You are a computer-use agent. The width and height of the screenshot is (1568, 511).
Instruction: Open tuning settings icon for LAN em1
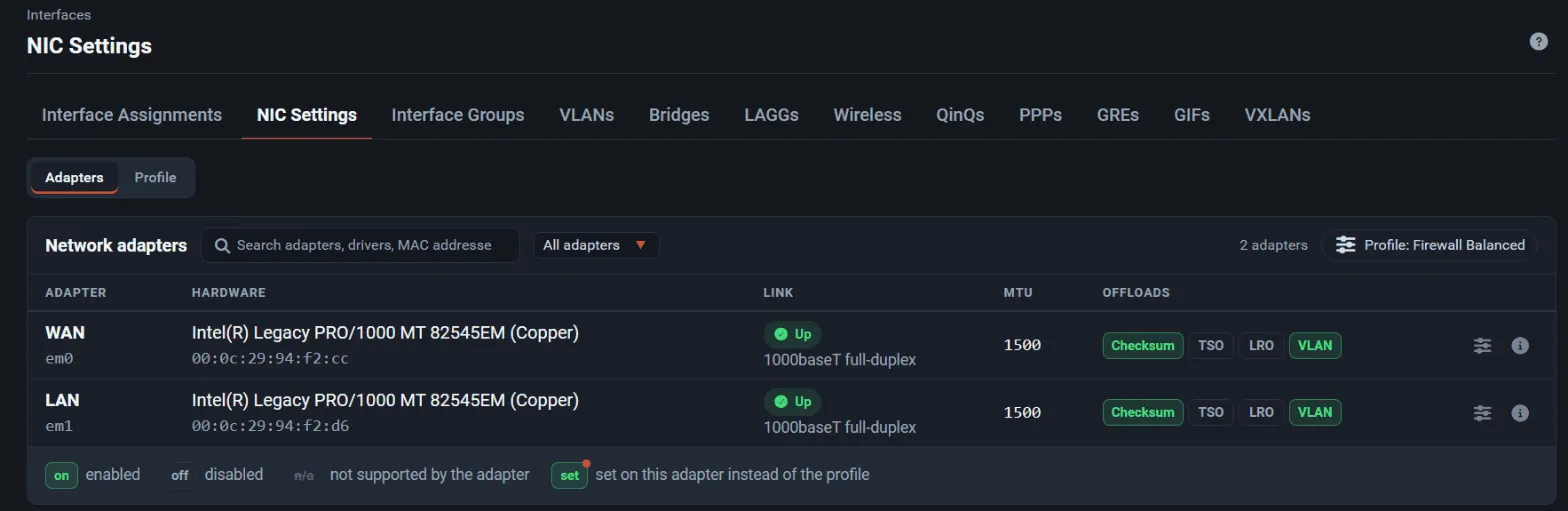[x=1482, y=412]
